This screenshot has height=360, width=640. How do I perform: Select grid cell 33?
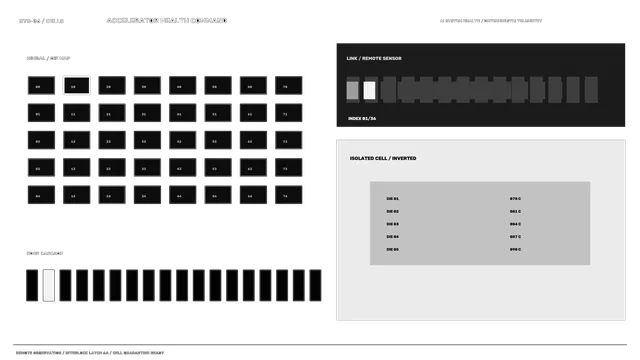[x=147, y=168]
